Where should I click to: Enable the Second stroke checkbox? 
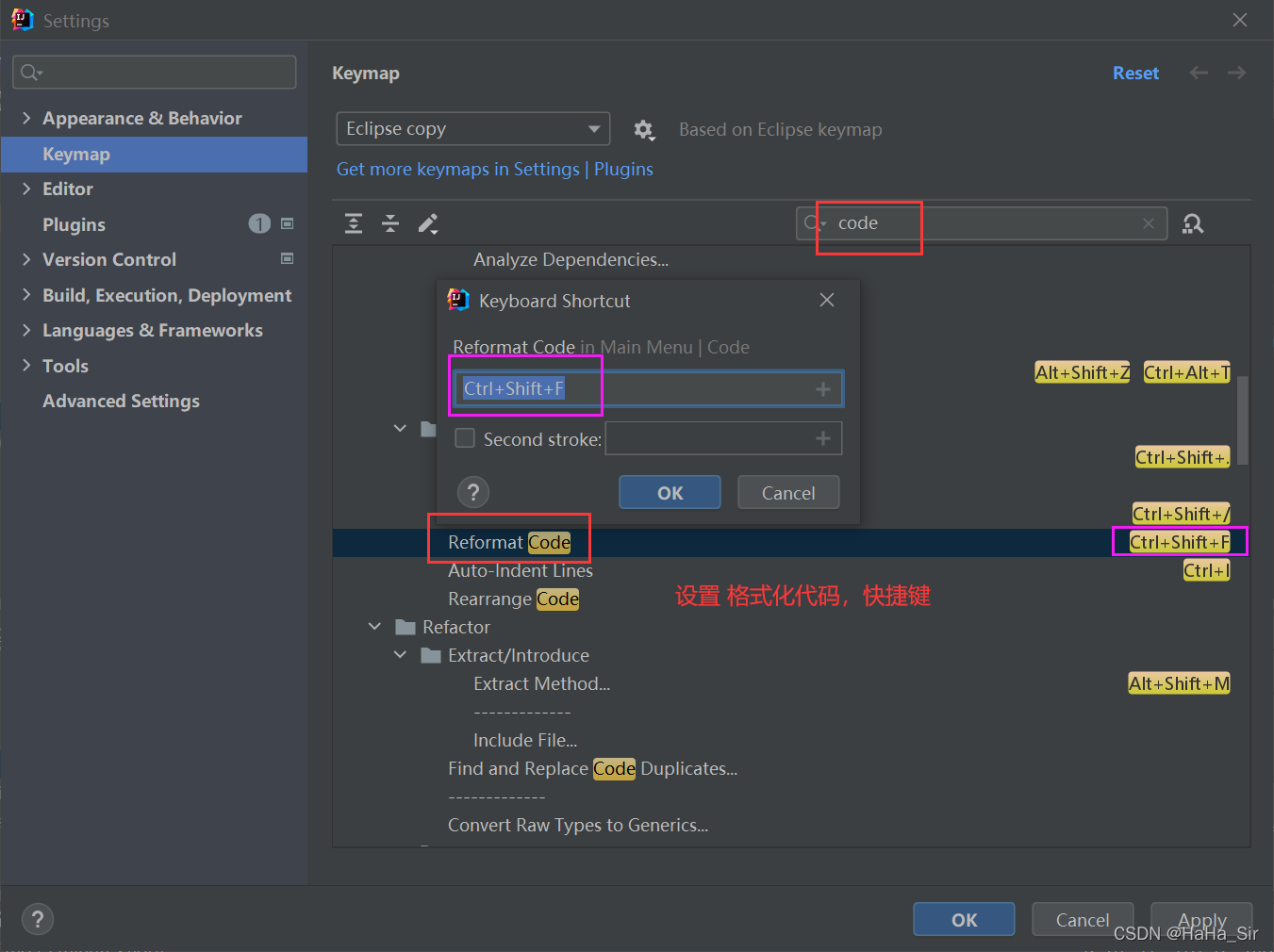465,438
